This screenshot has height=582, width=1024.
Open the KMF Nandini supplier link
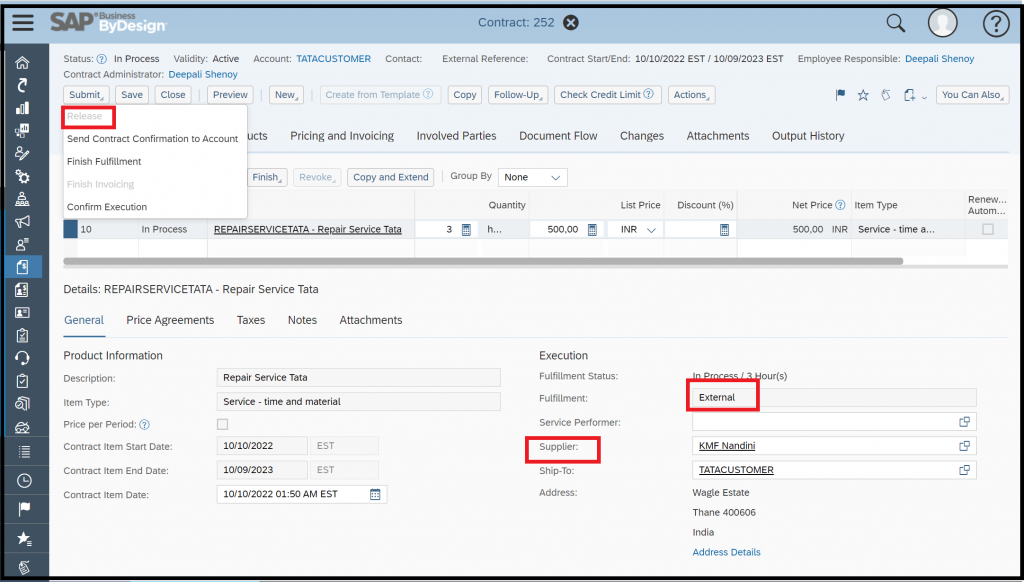tap(727, 446)
